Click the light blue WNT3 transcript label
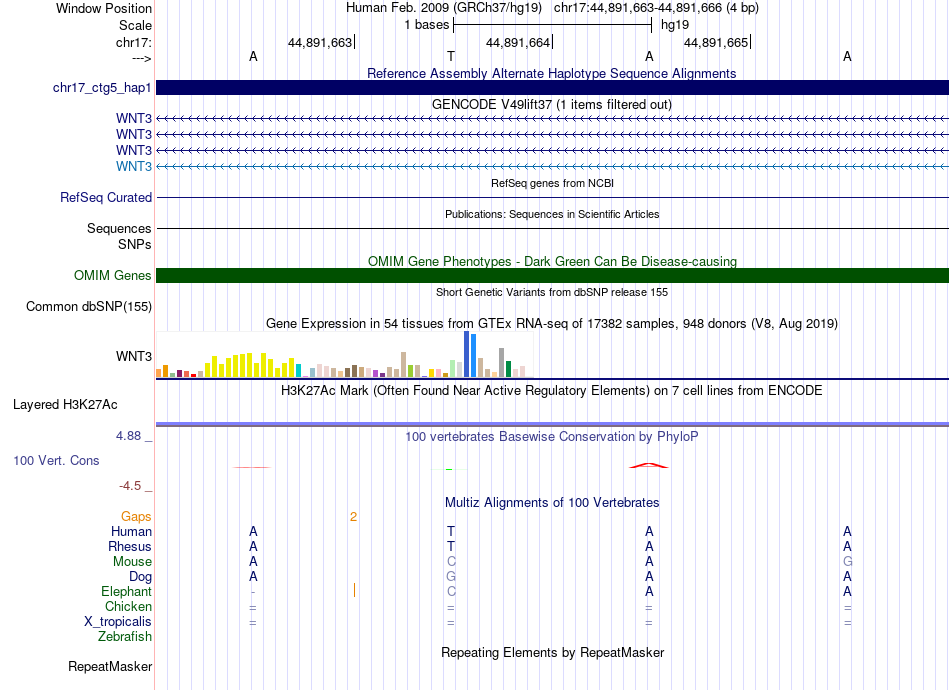This screenshot has height=690, width=950. click(x=134, y=166)
